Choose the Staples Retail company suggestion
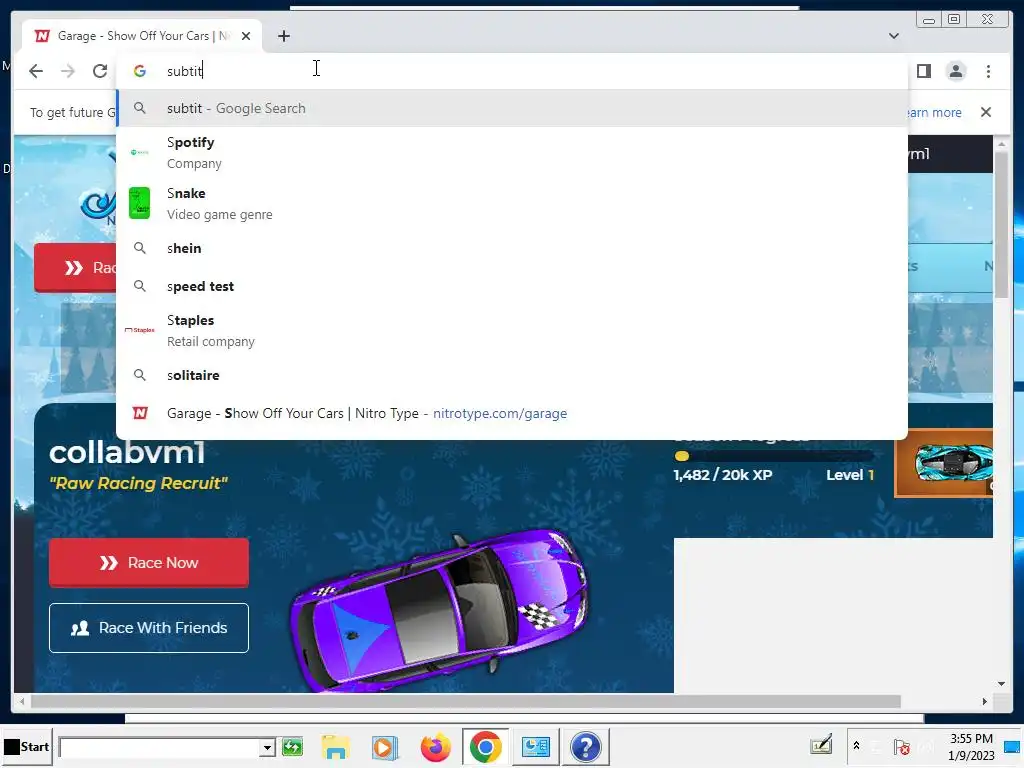This screenshot has height=768, width=1024. point(511,330)
